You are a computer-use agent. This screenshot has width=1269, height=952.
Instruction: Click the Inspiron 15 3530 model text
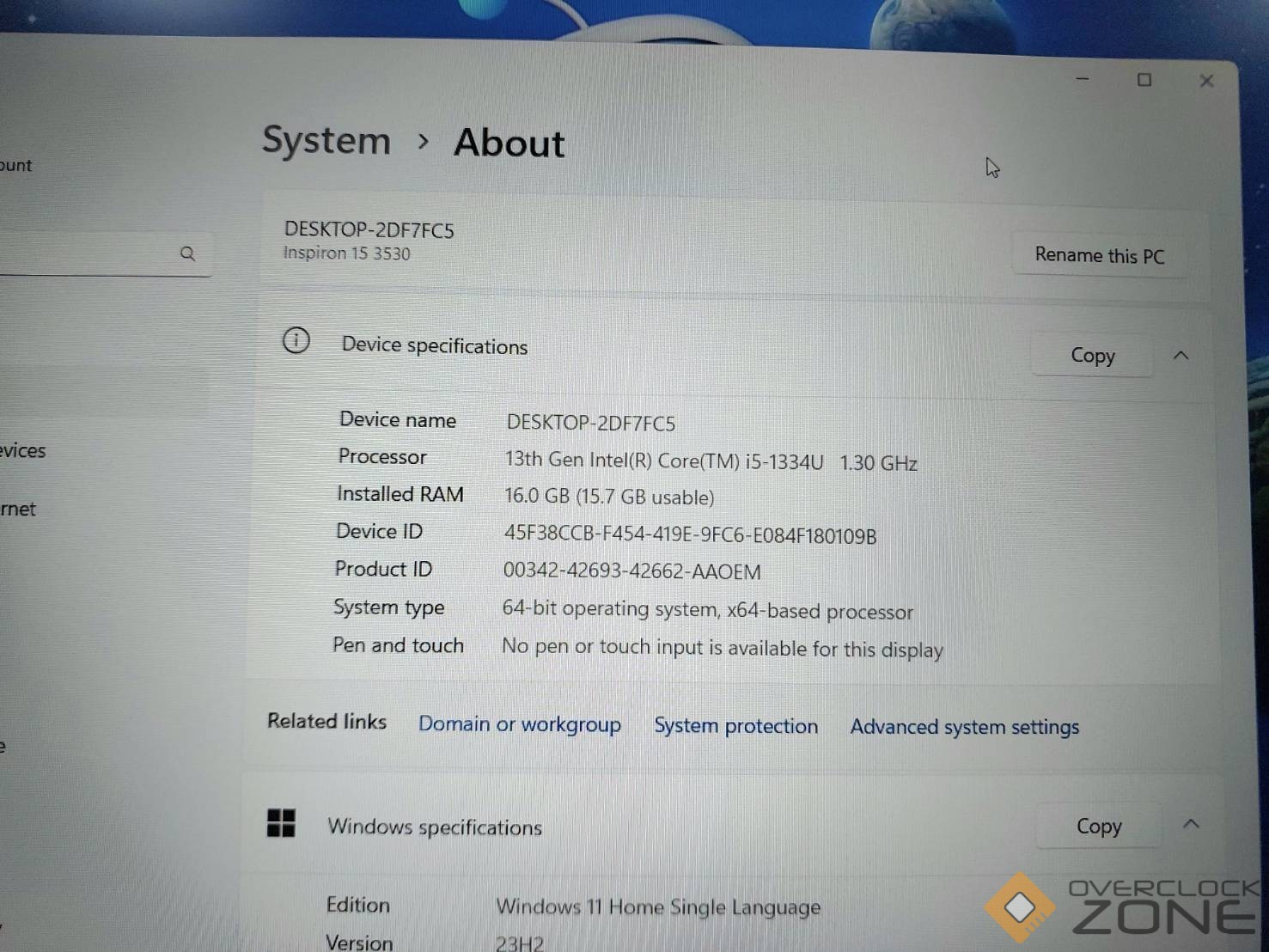pyautogui.click(x=347, y=253)
